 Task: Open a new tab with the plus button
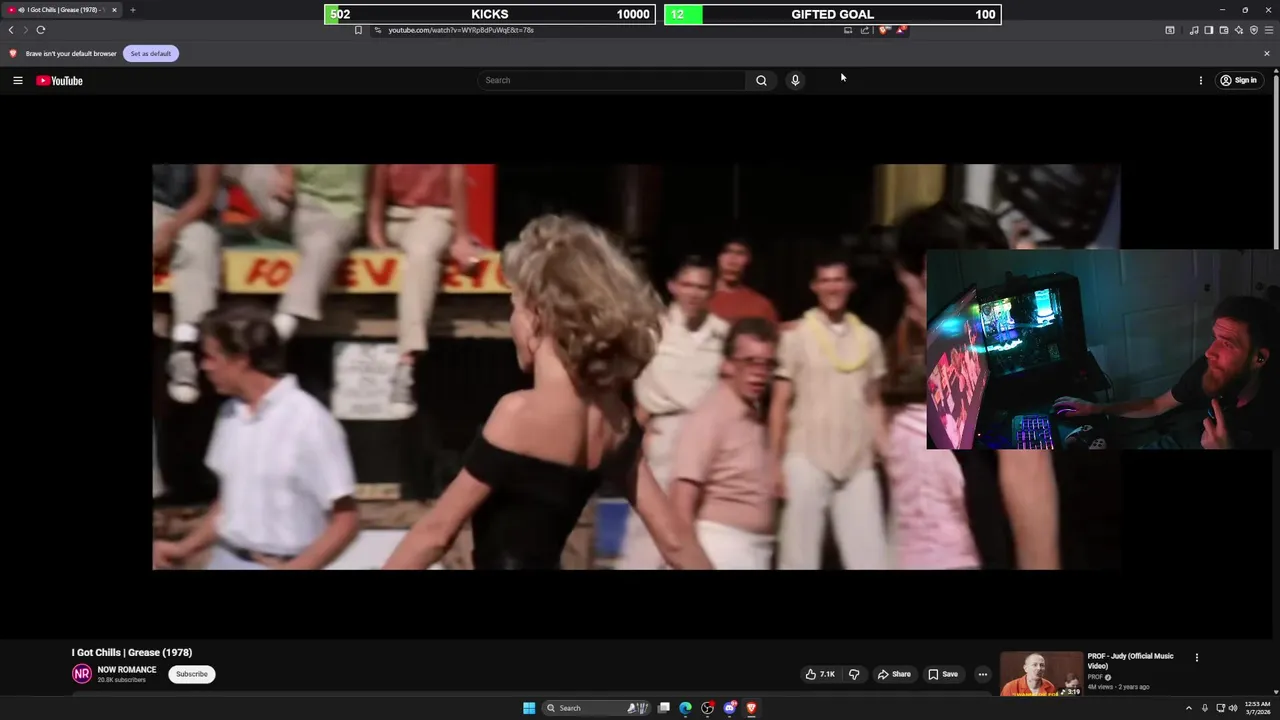(x=132, y=10)
